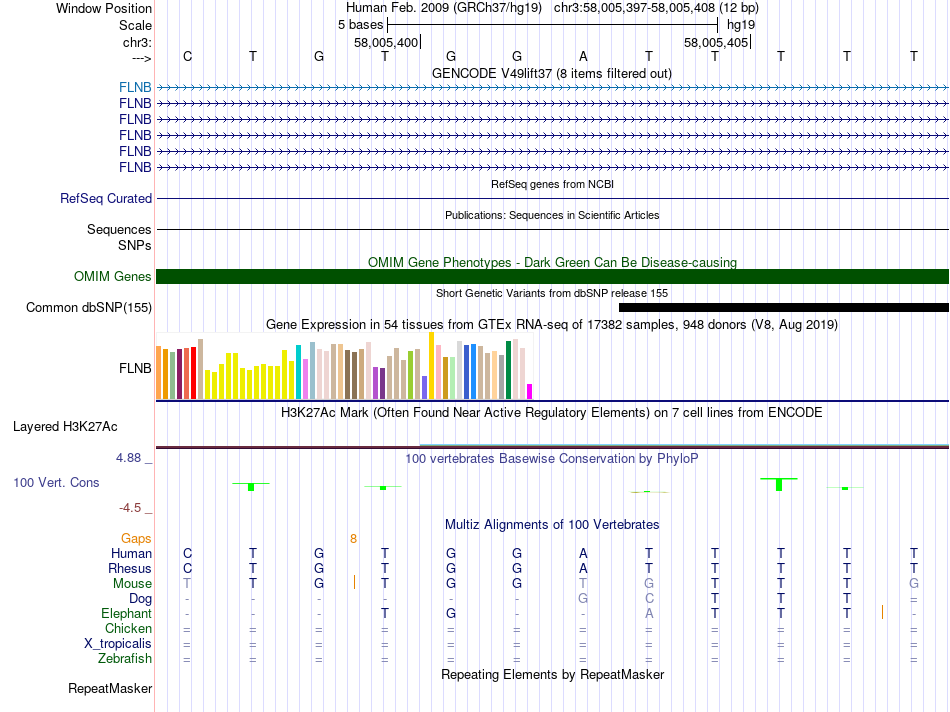Click the X_tropicalis species label
The width and height of the screenshot is (950, 712).
[x=118, y=644]
